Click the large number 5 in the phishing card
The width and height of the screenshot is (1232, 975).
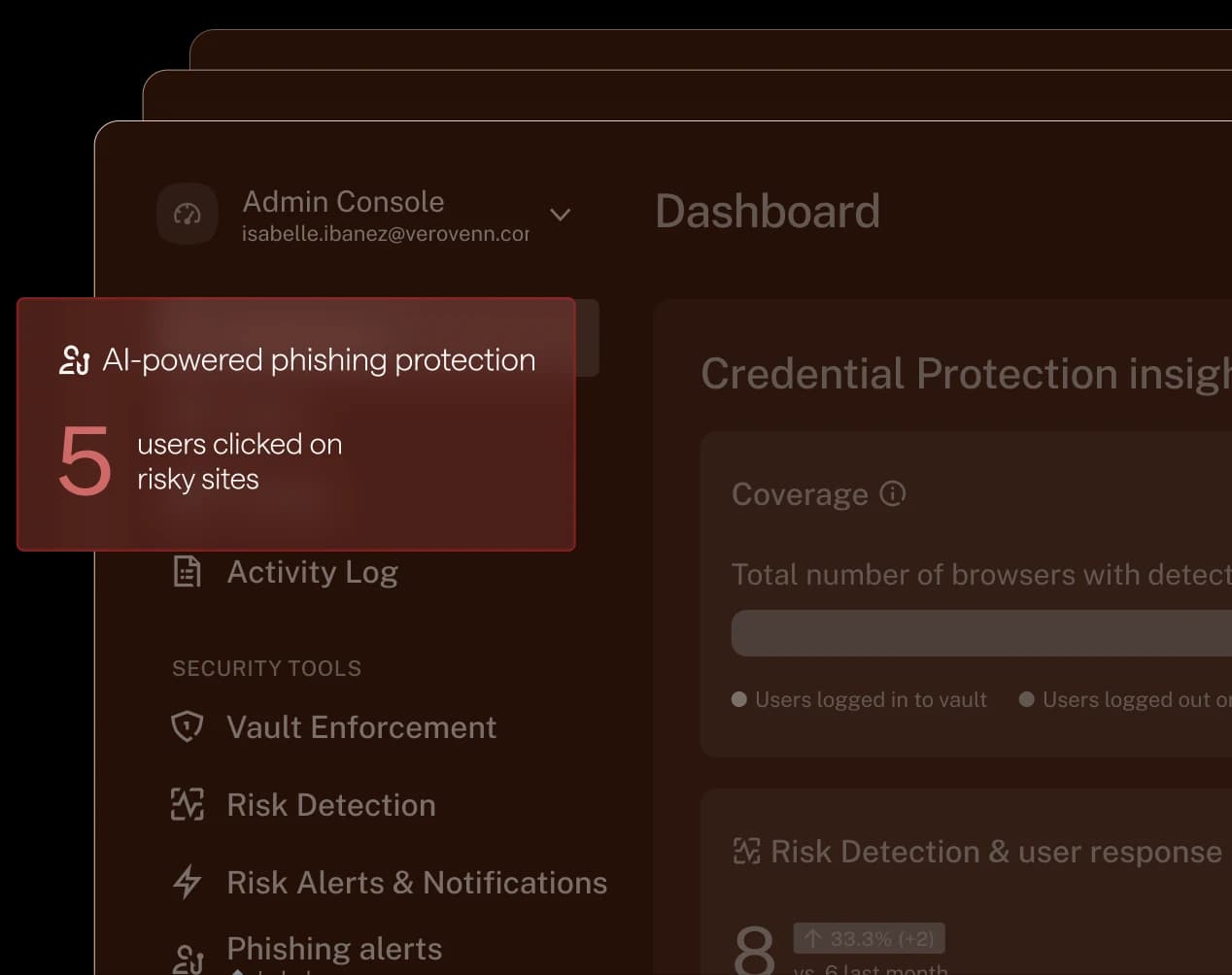pos(85,461)
